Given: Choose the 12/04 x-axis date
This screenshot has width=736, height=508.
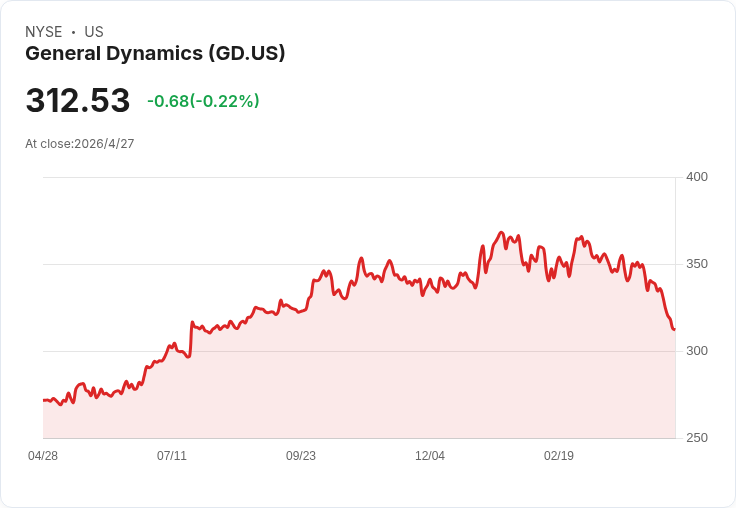Looking at the screenshot, I should (430, 456).
